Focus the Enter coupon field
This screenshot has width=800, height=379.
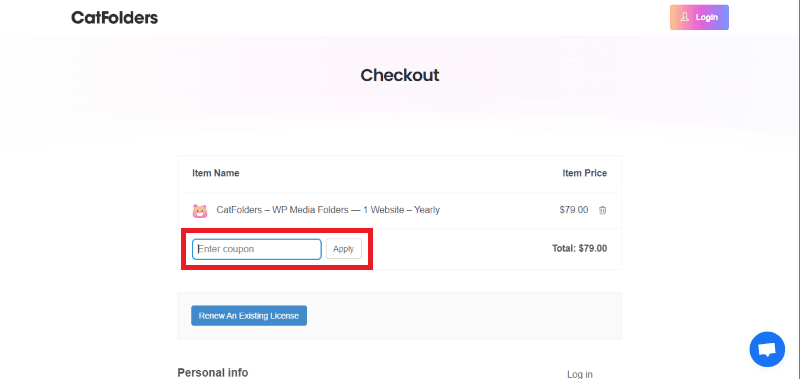pyautogui.click(x=257, y=249)
